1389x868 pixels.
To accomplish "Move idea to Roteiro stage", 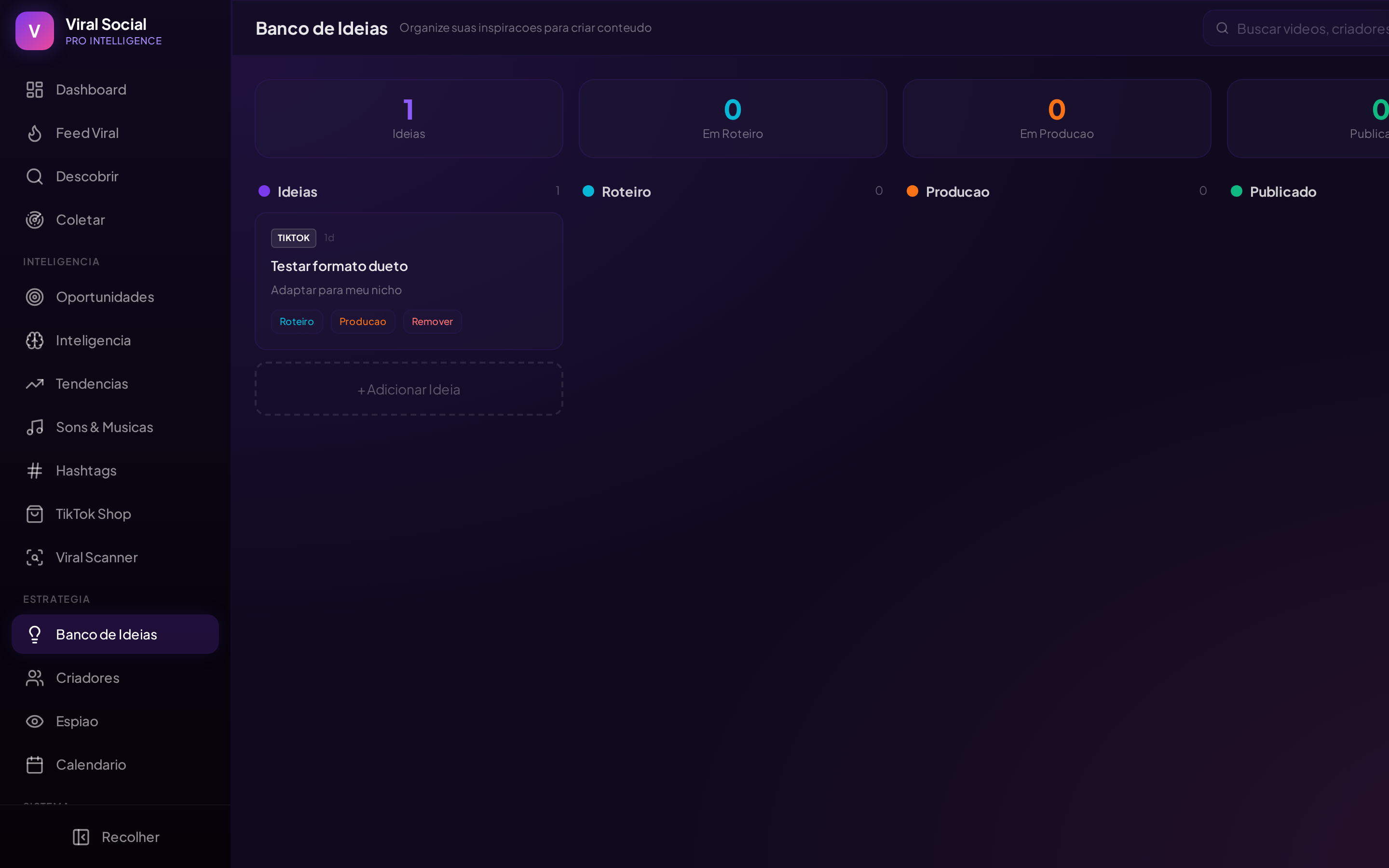I will click(x=297, y=322).
